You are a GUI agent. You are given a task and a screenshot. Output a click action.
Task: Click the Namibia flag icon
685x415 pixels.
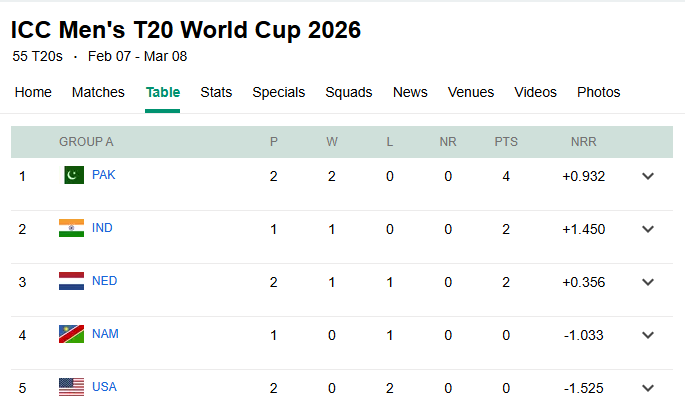click(72, 334)
